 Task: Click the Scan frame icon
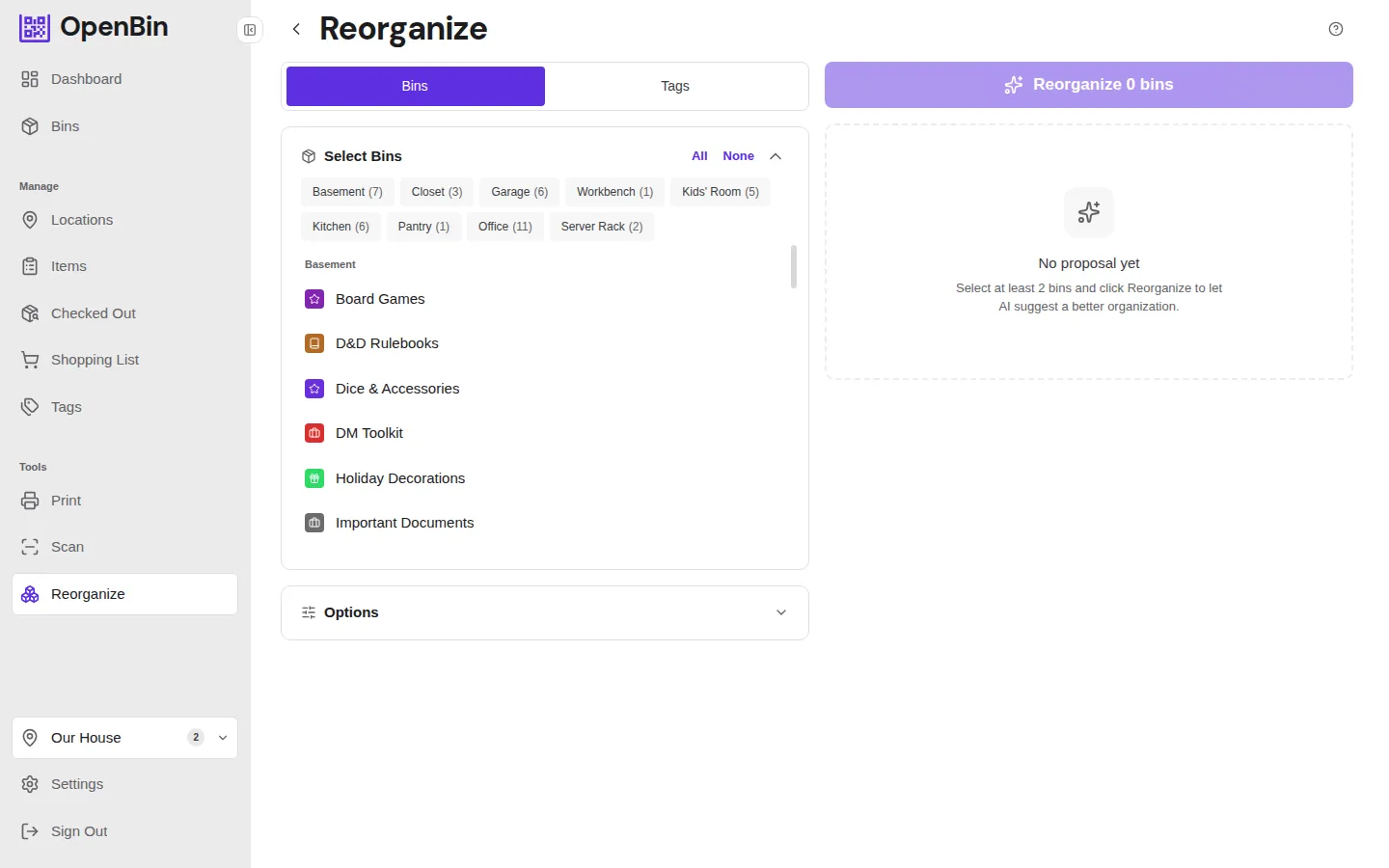[x=30, y=547]
